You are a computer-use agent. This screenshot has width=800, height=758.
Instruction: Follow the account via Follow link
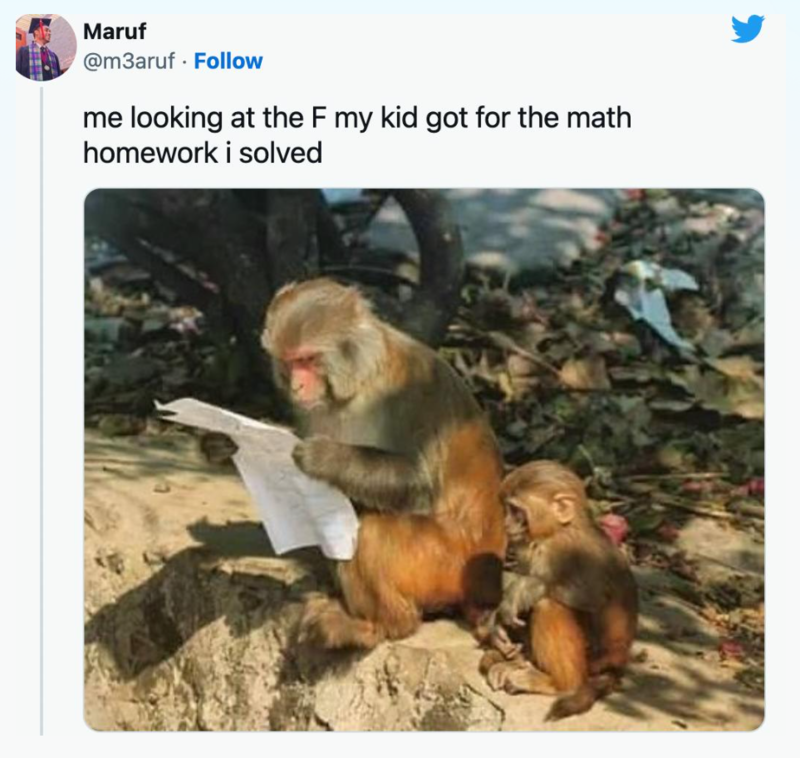coord(228,61)
